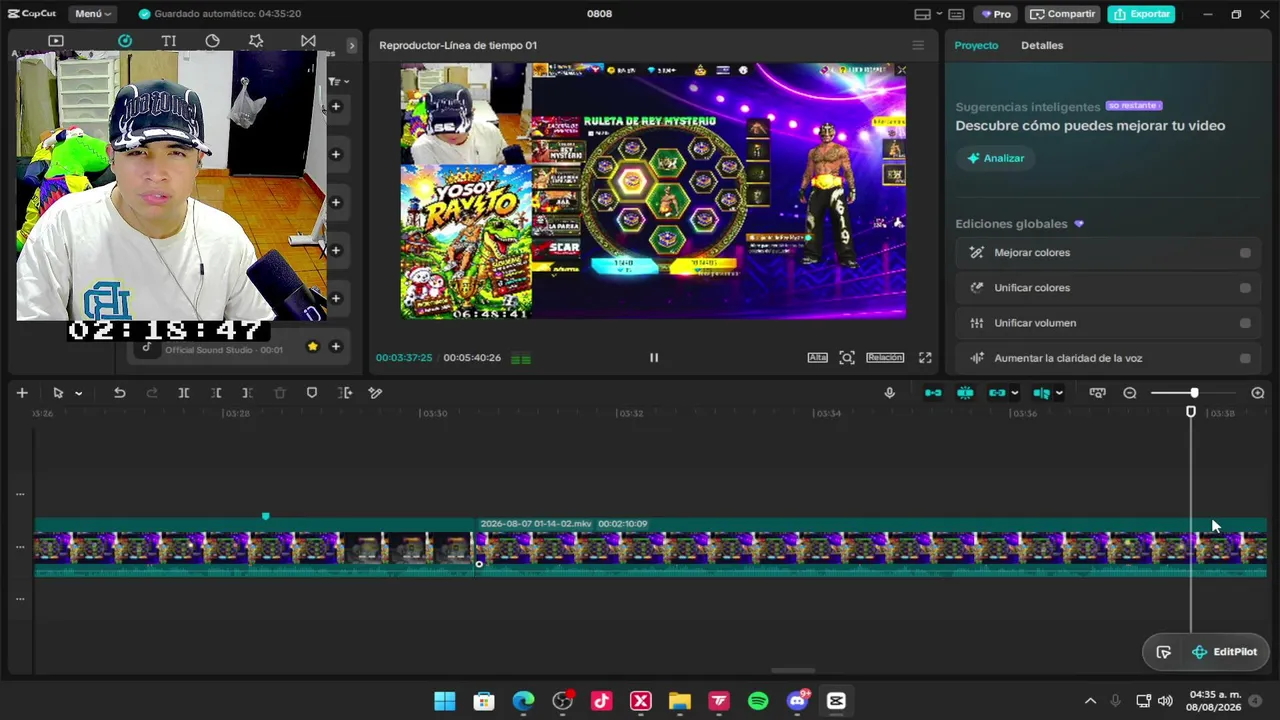The width and height of the screenshot is (1280, 720).
Task: Expand the linkage options dropdown arrow
Action: [x=1014, y=393]
